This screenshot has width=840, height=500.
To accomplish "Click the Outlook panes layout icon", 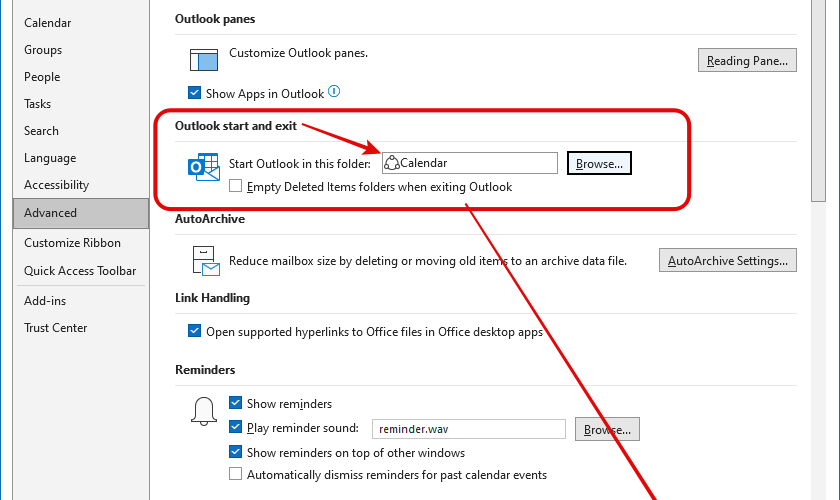I will tap(204, 59).
